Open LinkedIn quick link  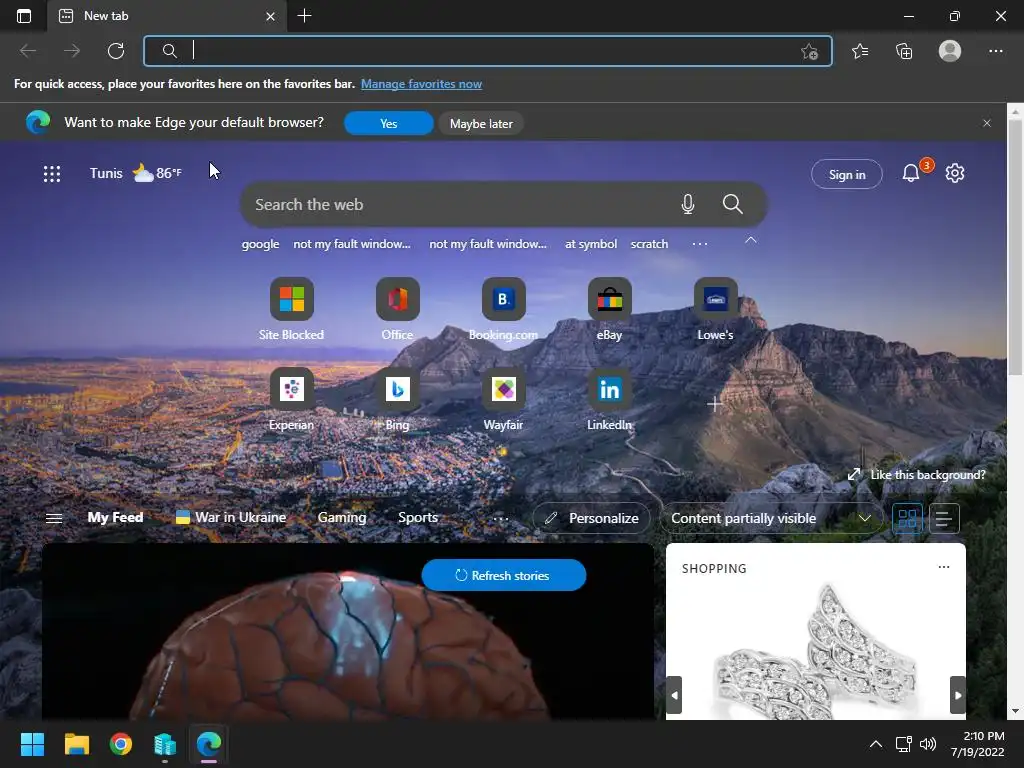coord(609,399)
